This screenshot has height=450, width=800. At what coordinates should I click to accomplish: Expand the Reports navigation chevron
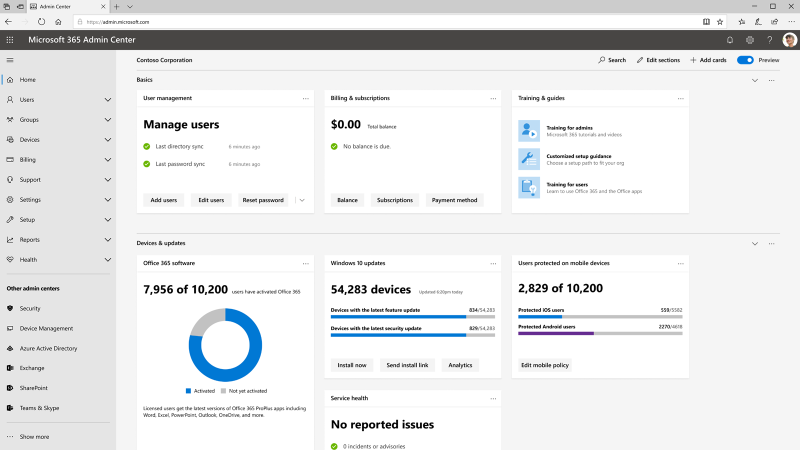108,240
